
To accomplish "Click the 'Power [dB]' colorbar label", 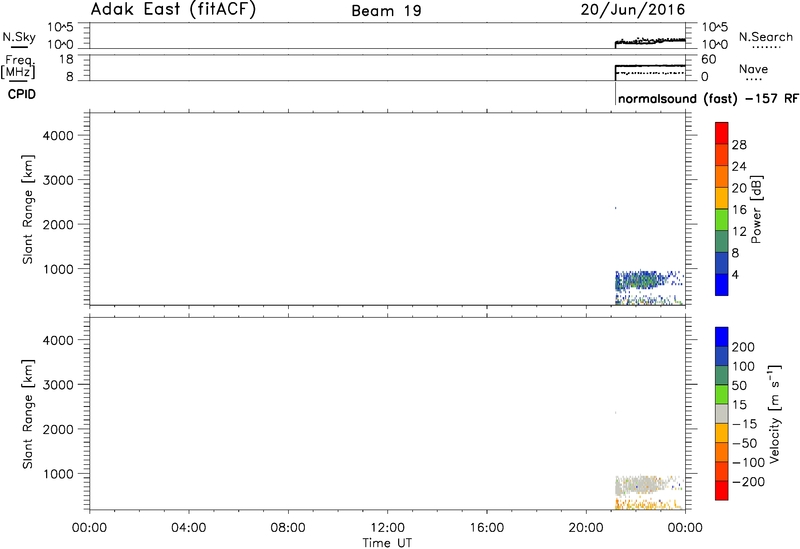I will pyautogui.click(x=757, y=209).
